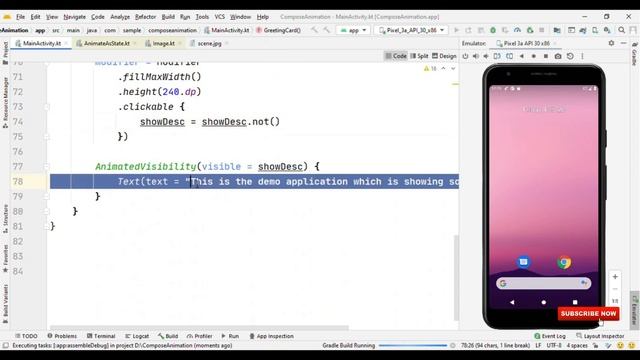Click the emulator Home circle icon
The height and width of the screenshot is (360, 640).
coord(533,56)
